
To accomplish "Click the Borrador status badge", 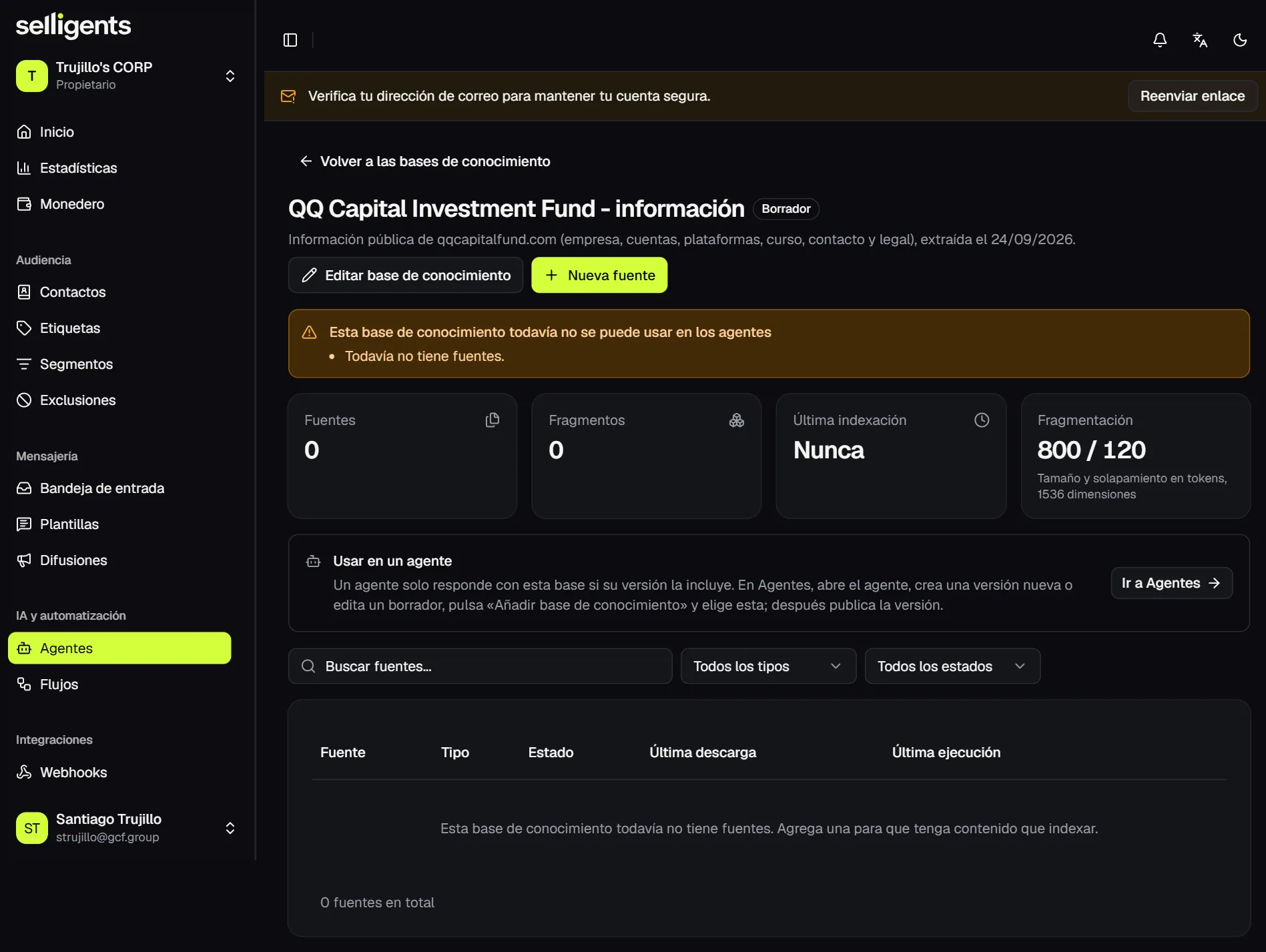I will pos(786,209).
